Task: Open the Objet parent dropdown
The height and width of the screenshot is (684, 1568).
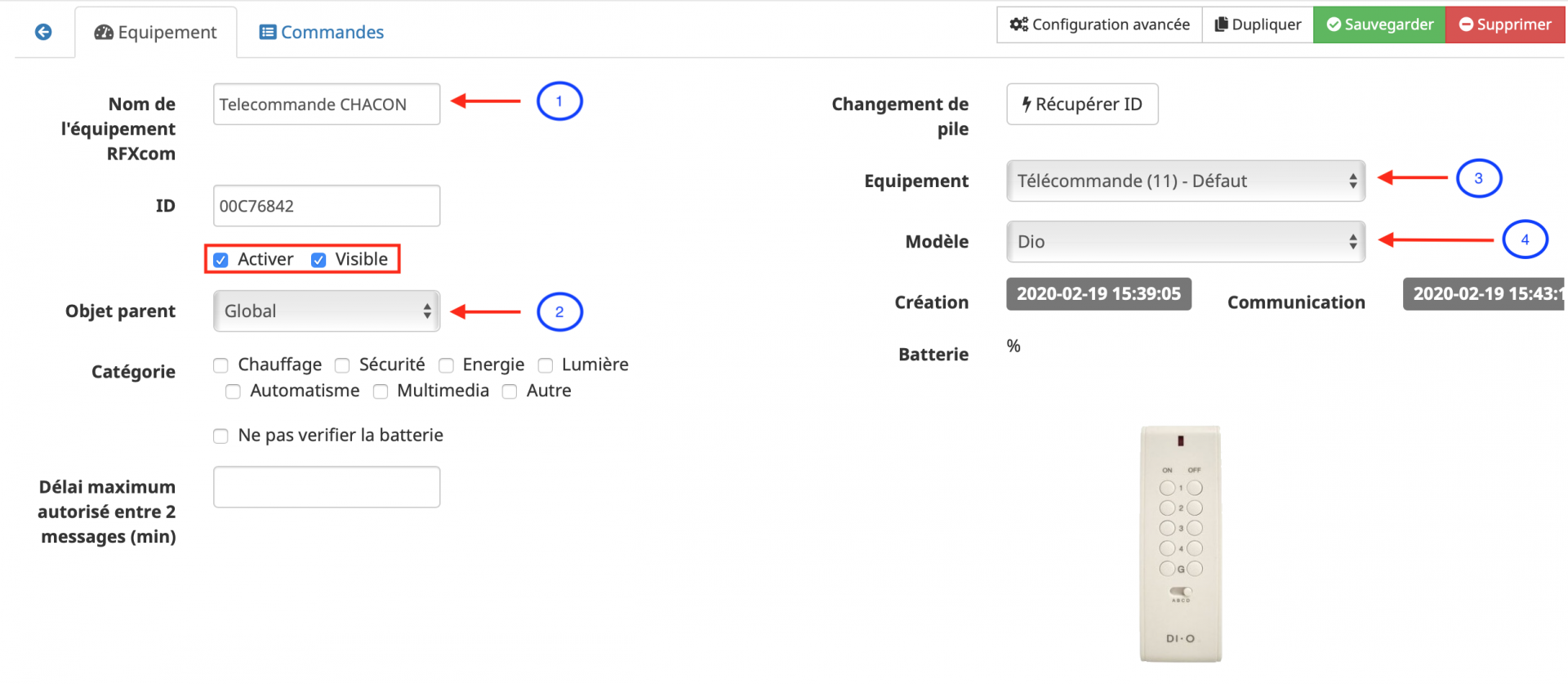Action: pyautogui.click(x=327, y=311)
